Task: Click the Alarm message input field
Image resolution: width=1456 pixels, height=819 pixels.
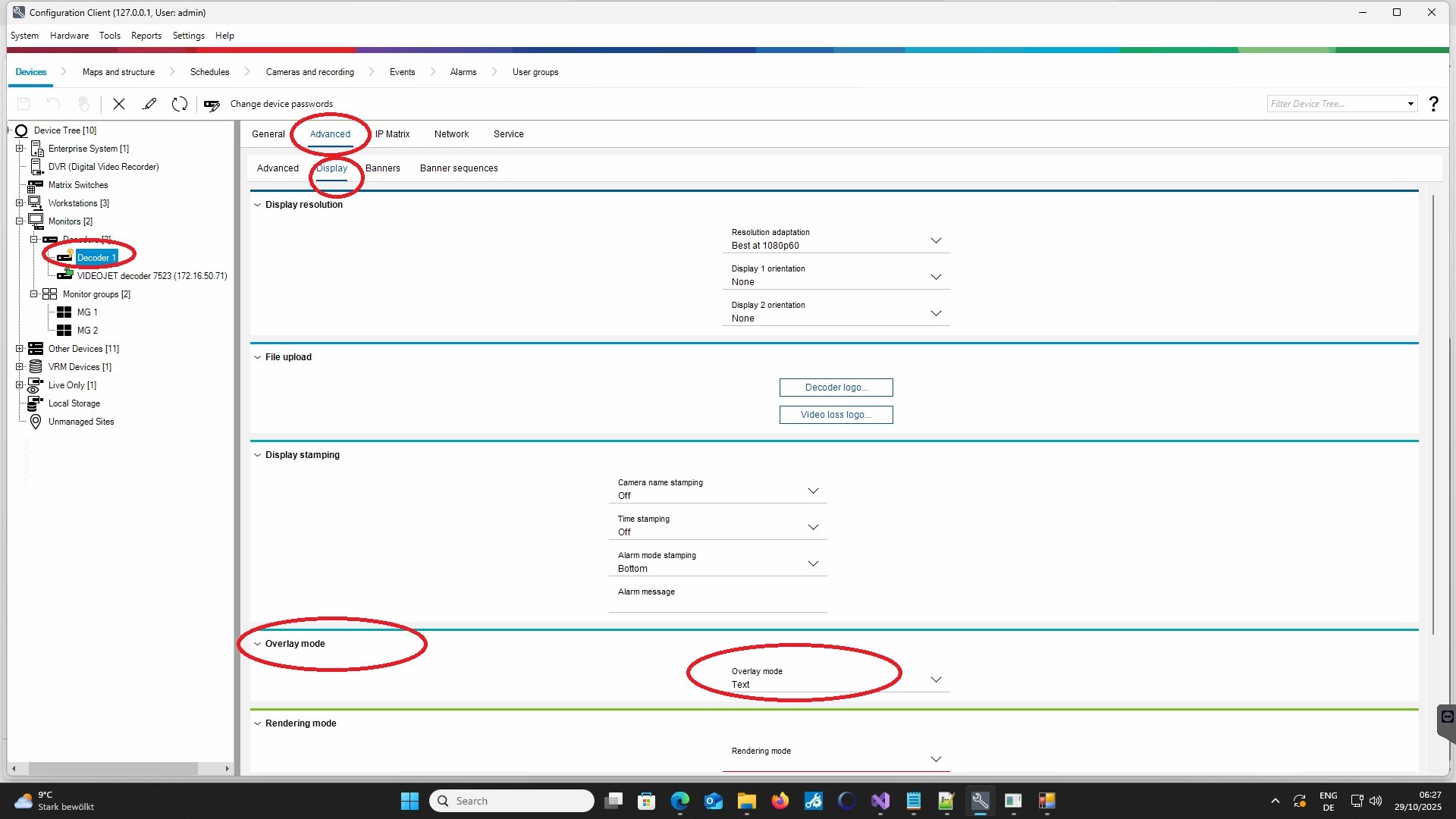Action: point(717,604)
